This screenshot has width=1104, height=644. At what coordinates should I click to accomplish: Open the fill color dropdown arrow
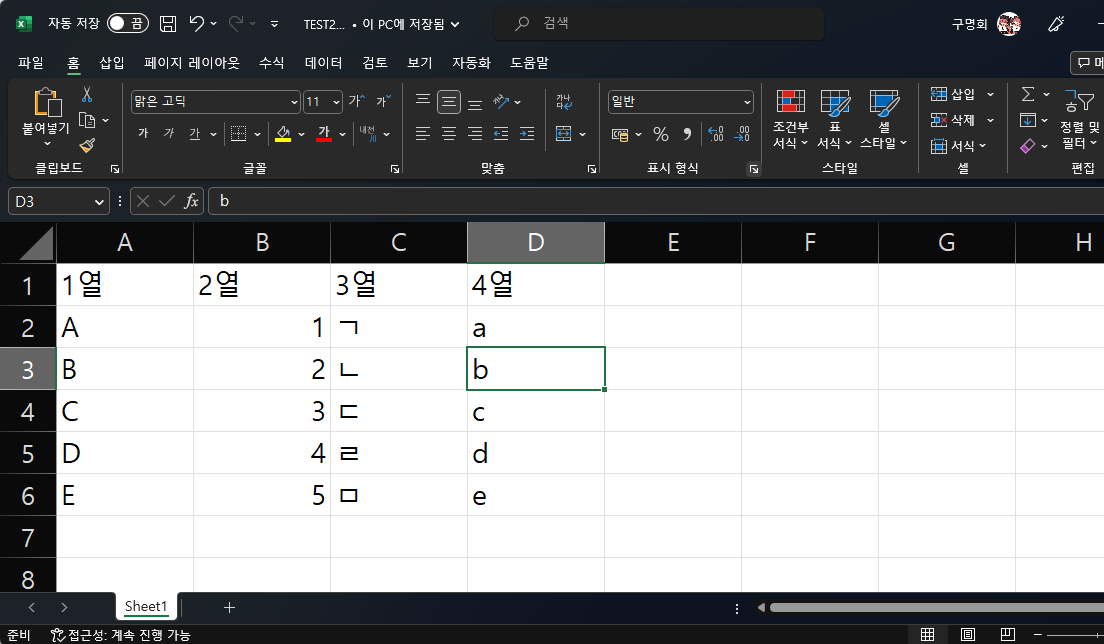pyautogui.click(x=301, y=134)
